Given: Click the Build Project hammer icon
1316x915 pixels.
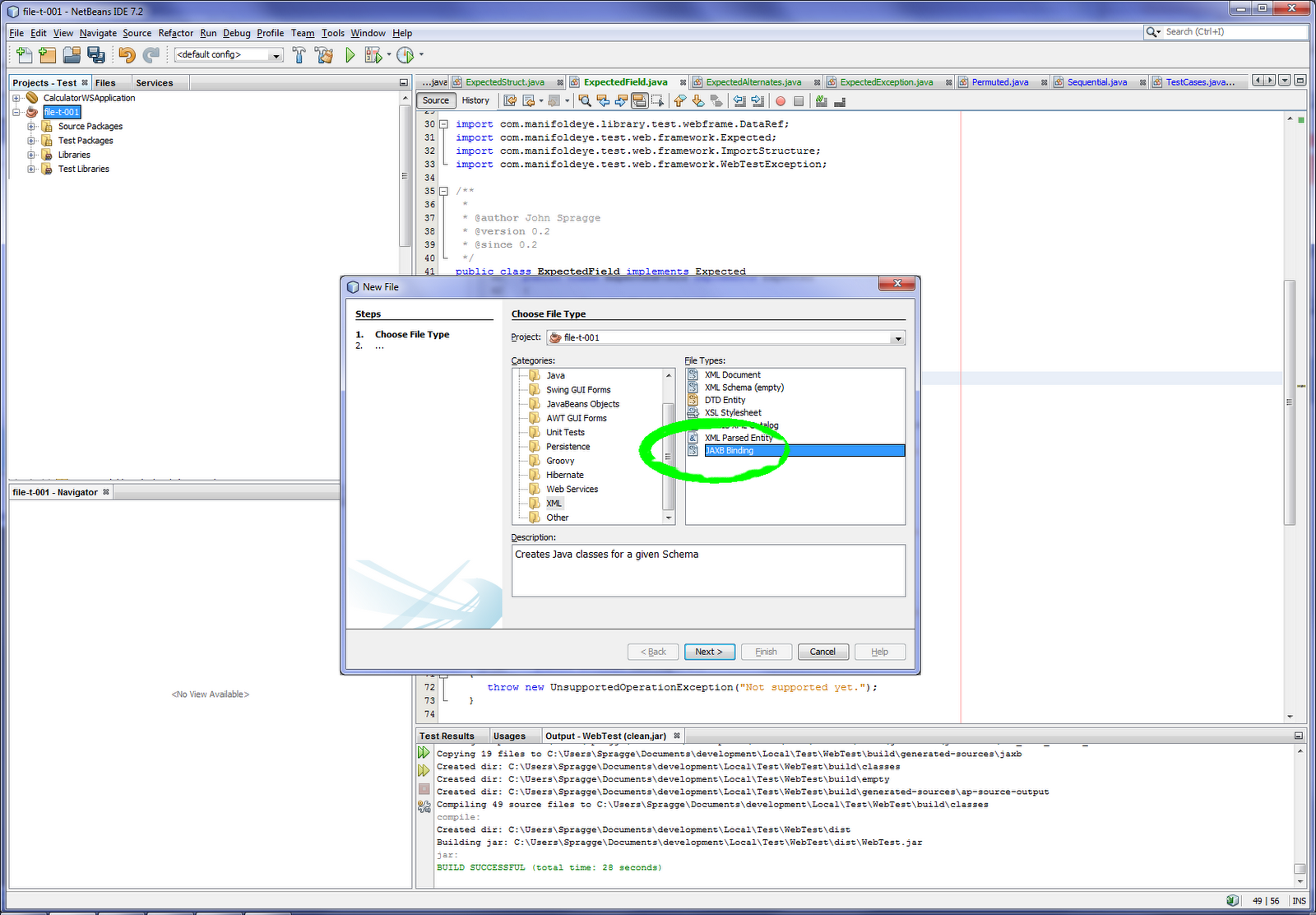Looking at the screenshot, I should pyautogui.click(x=299, y=55).
